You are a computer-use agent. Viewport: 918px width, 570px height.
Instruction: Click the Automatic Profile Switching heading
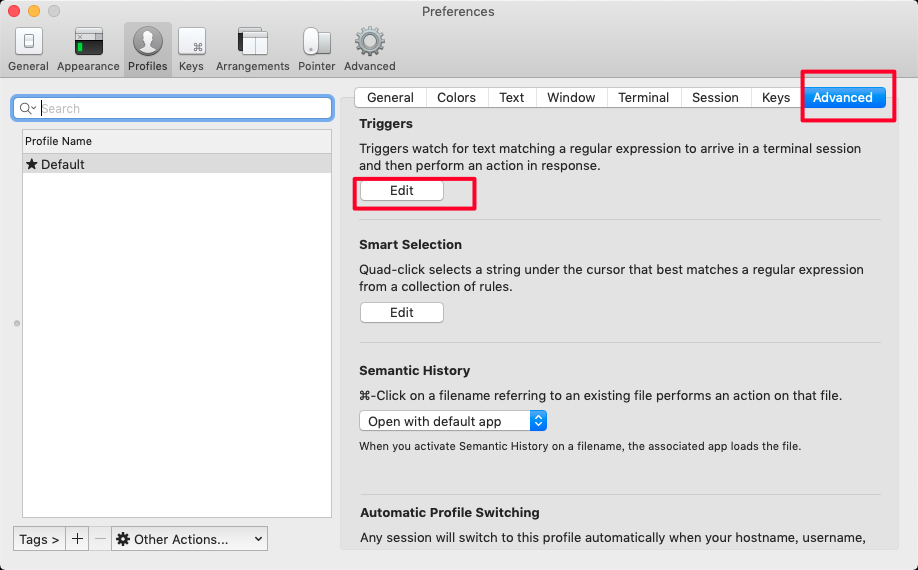point(450,513)
